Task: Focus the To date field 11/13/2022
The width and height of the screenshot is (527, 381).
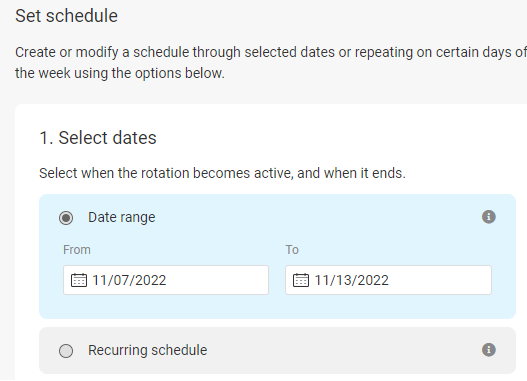Action: 388,280
